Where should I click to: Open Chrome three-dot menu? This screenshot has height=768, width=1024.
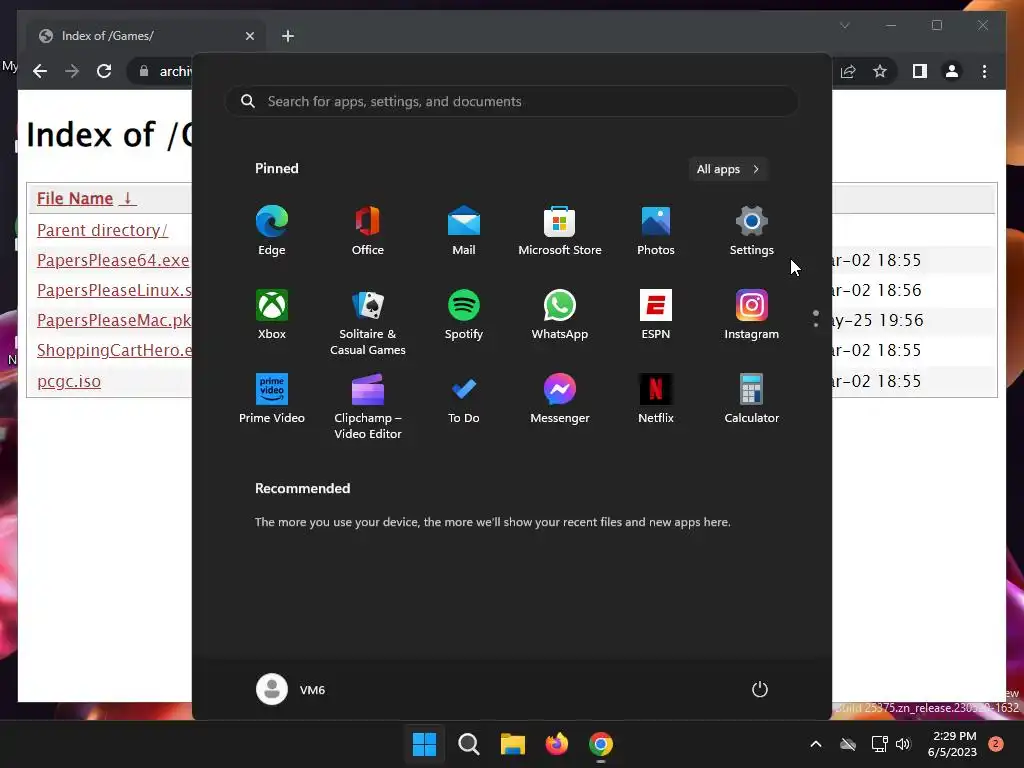tap(984, 71)
